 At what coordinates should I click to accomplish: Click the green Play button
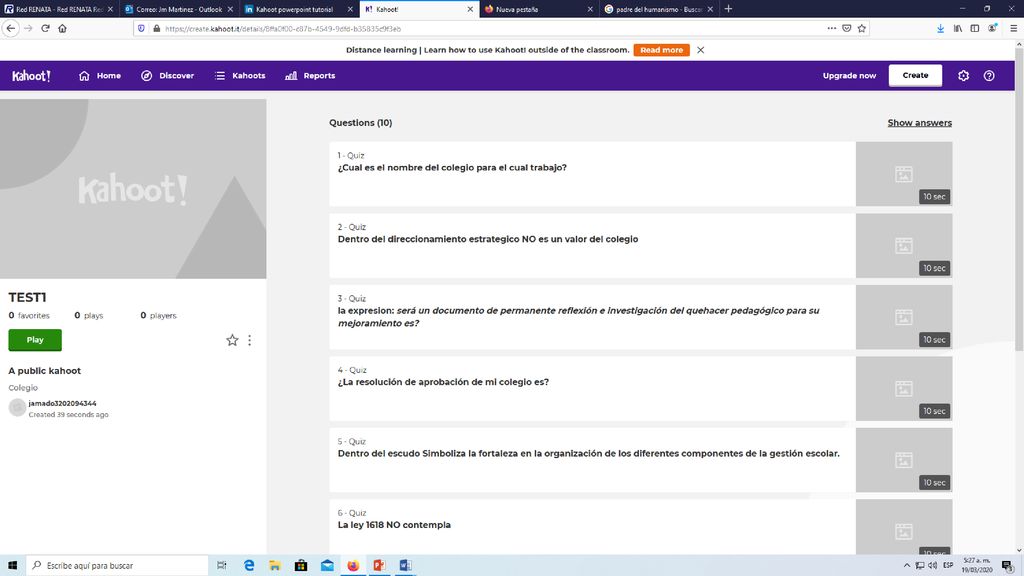[35, 340]
